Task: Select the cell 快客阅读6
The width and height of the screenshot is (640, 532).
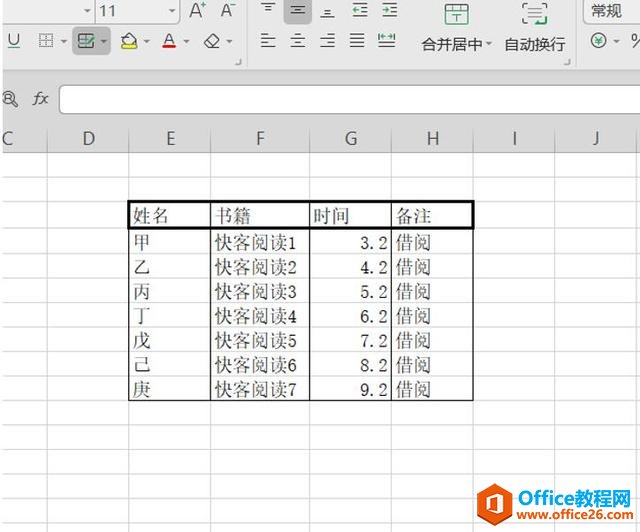Action: 260,365
